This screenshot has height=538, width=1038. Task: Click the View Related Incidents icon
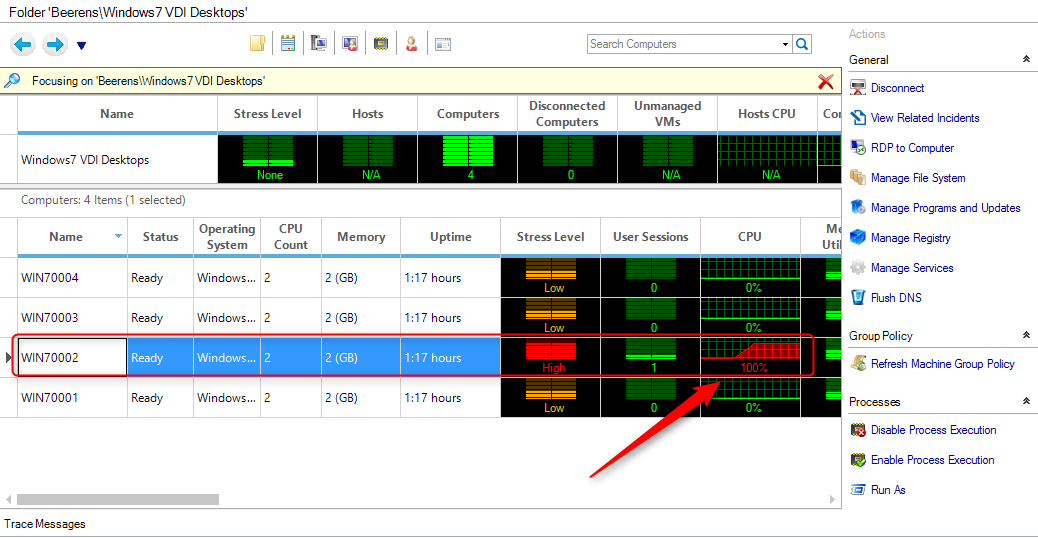(x=858, y=118)
